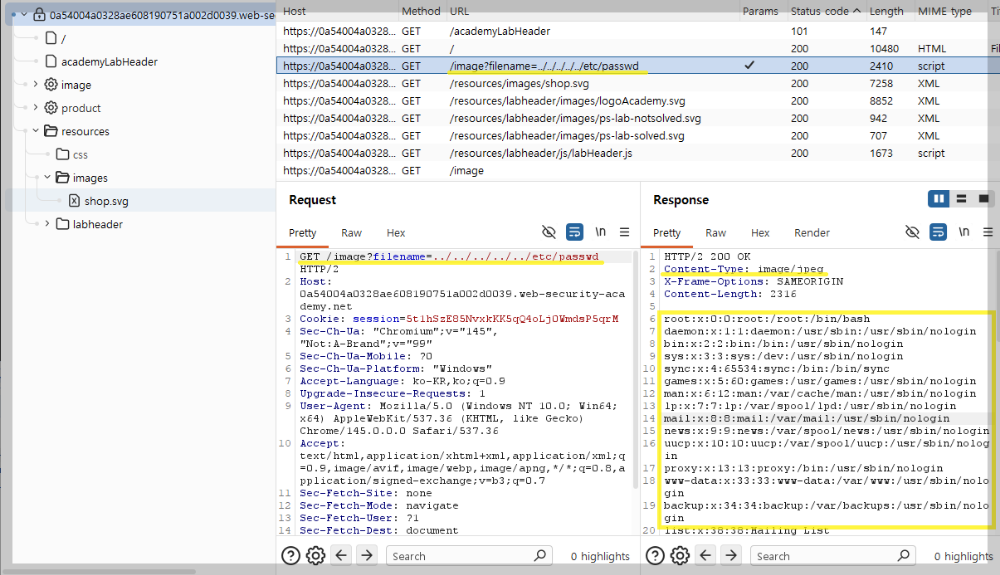
Task: Open Response panel options menu
Action: pyautogui.click(x=988, y=232)
